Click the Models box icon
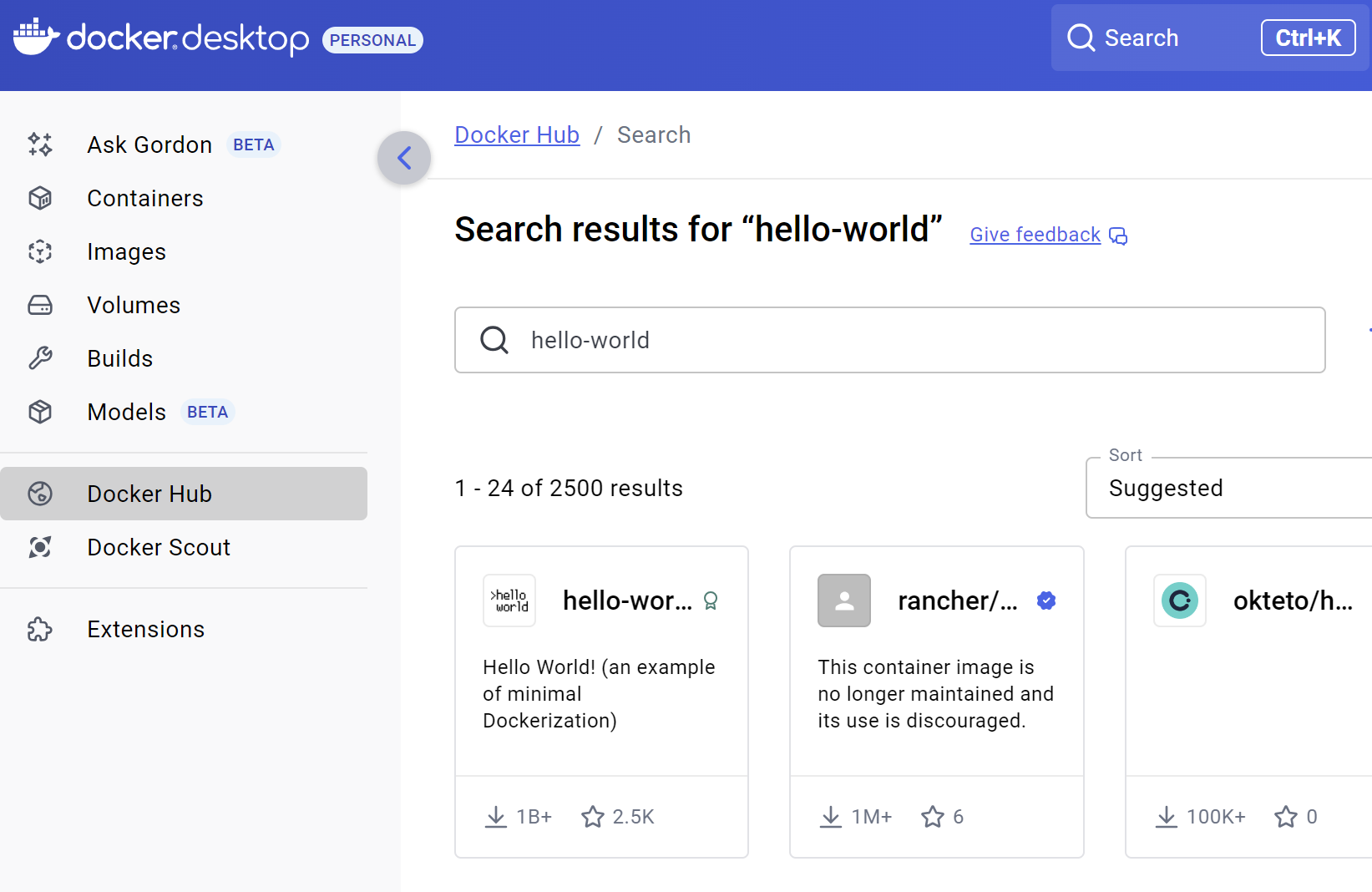Image resolution: width=1372 pixels, height=892 pixels. 40,412
